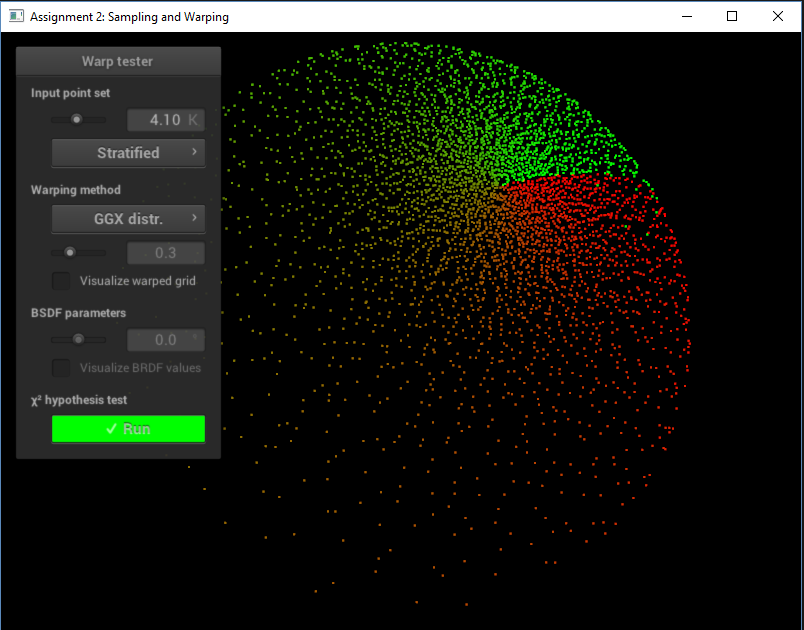This screenshot has width=804, height=630.
Task: Close the Sampling and Warping window
Action: [778, 16]
